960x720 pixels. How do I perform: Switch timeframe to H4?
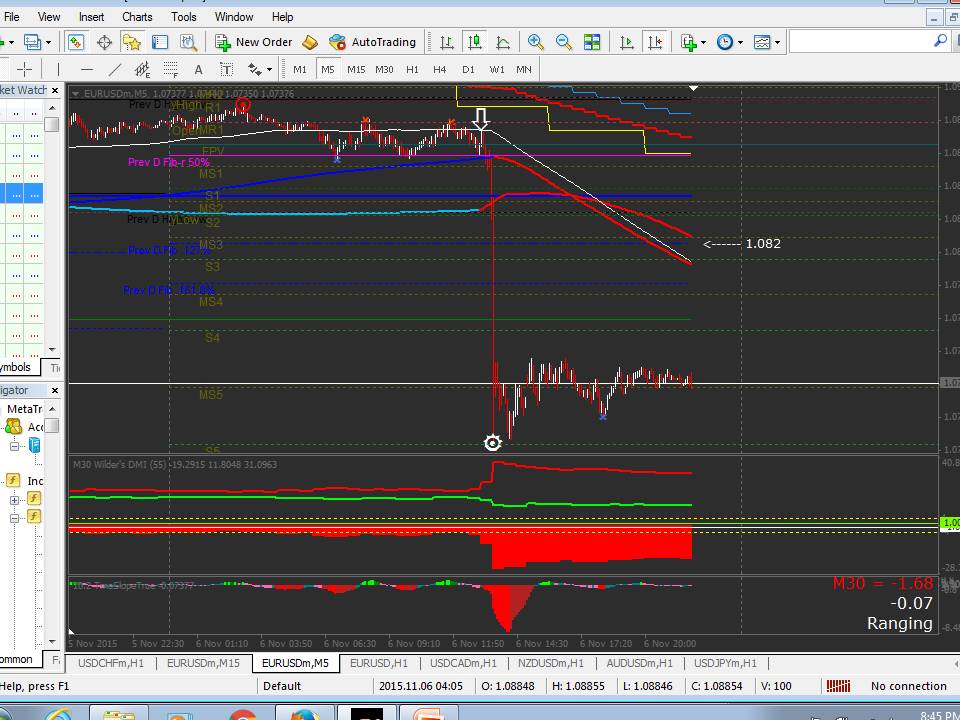pos(440,69)
